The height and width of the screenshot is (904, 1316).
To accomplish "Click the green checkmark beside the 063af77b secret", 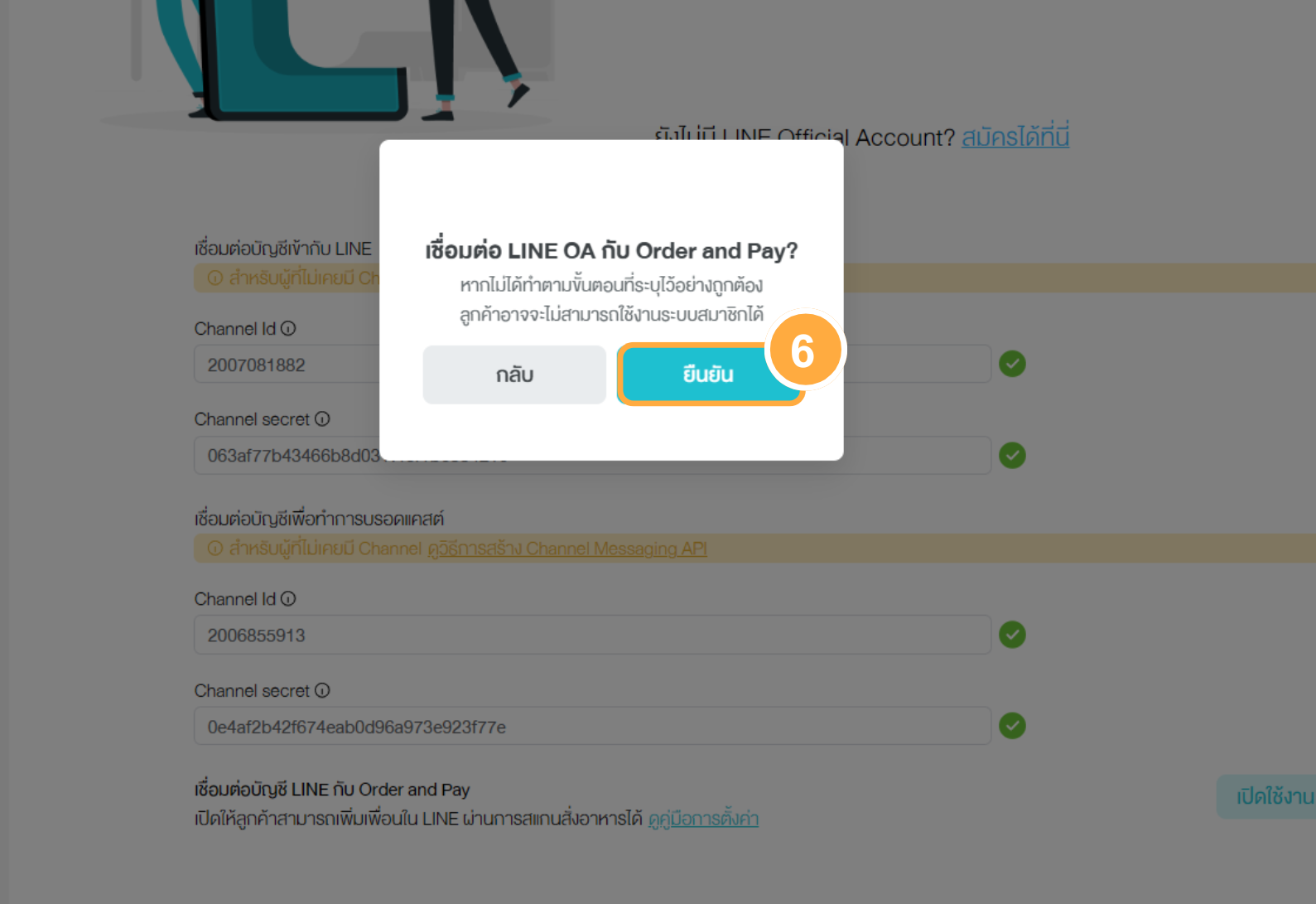I will pyautogui.click(x=1012, y=455).
